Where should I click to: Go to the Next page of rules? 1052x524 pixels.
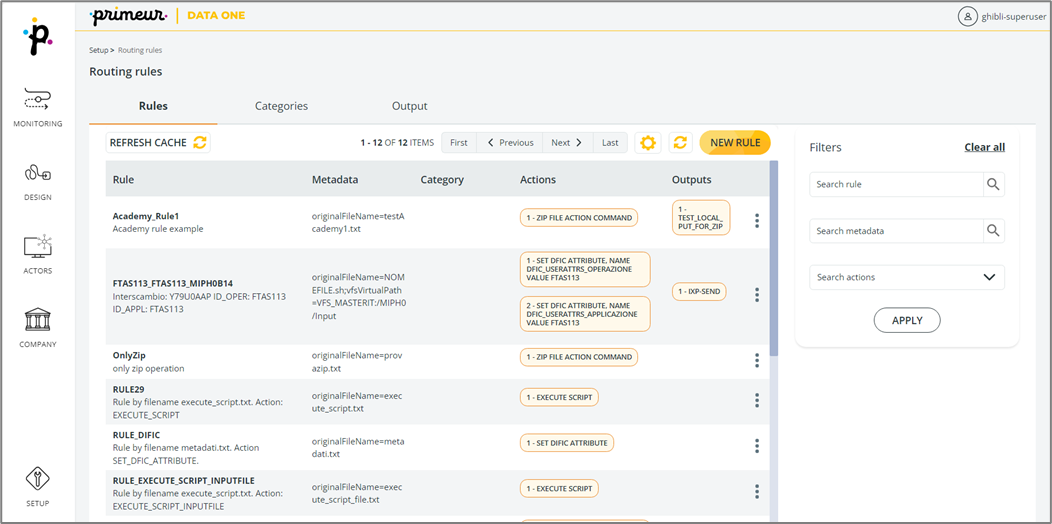(x=567, y=143)
